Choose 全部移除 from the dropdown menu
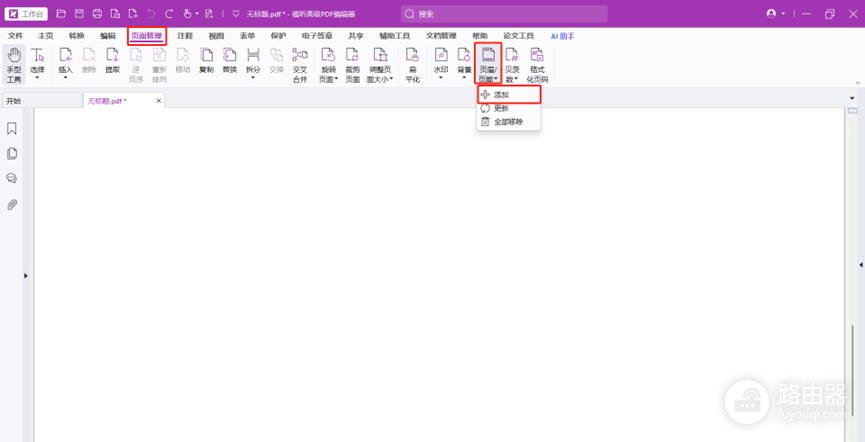Viewport: 865px width, 442px height. pyautogui.click(x=509, y=122)
